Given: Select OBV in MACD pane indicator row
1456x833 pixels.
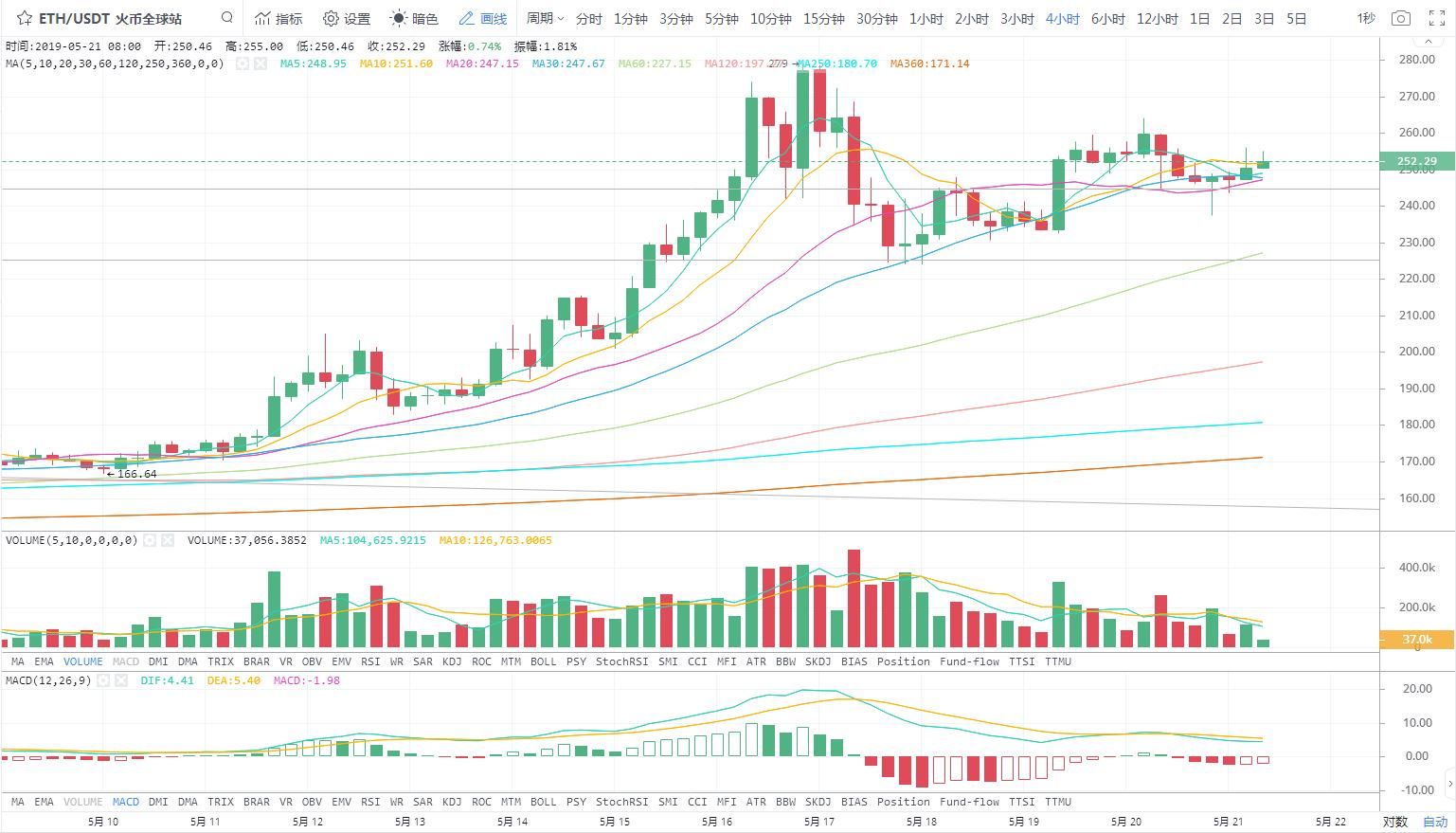Looking at the screenshot, I should tap(311, 802).
